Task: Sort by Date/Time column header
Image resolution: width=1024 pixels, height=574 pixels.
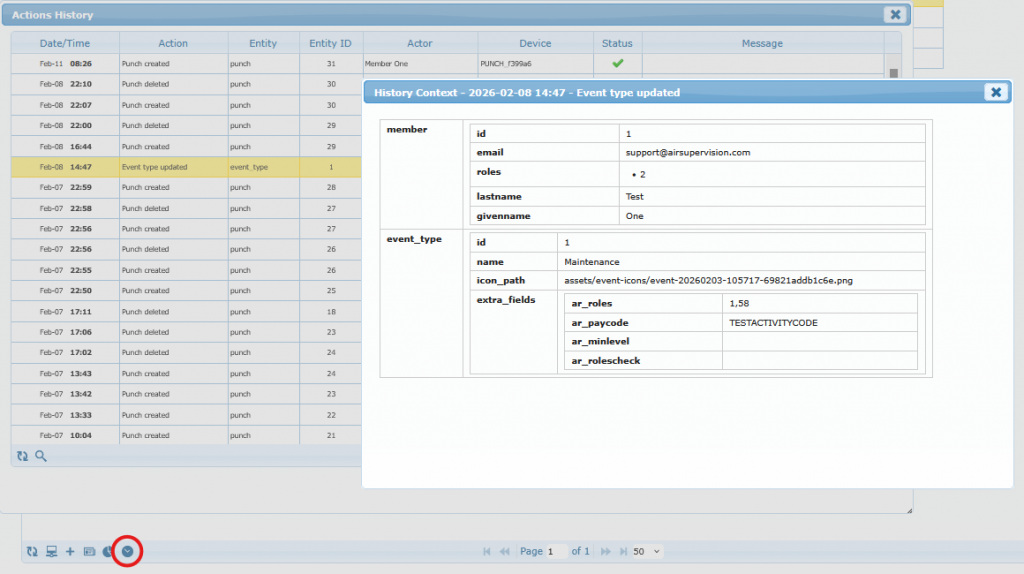Action: pyautogui.click(x=65, y=43)
